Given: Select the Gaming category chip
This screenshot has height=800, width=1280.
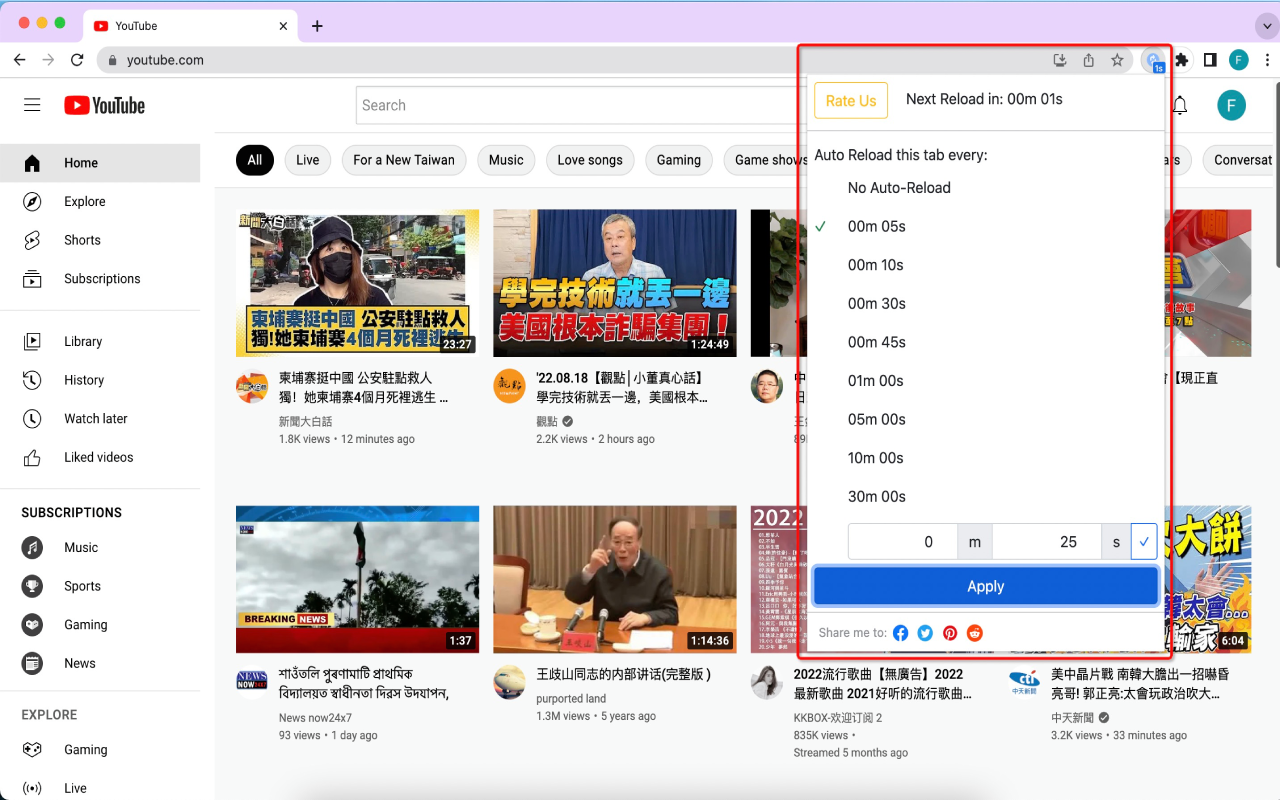Looking at the screenshot, I should [678, 160].
